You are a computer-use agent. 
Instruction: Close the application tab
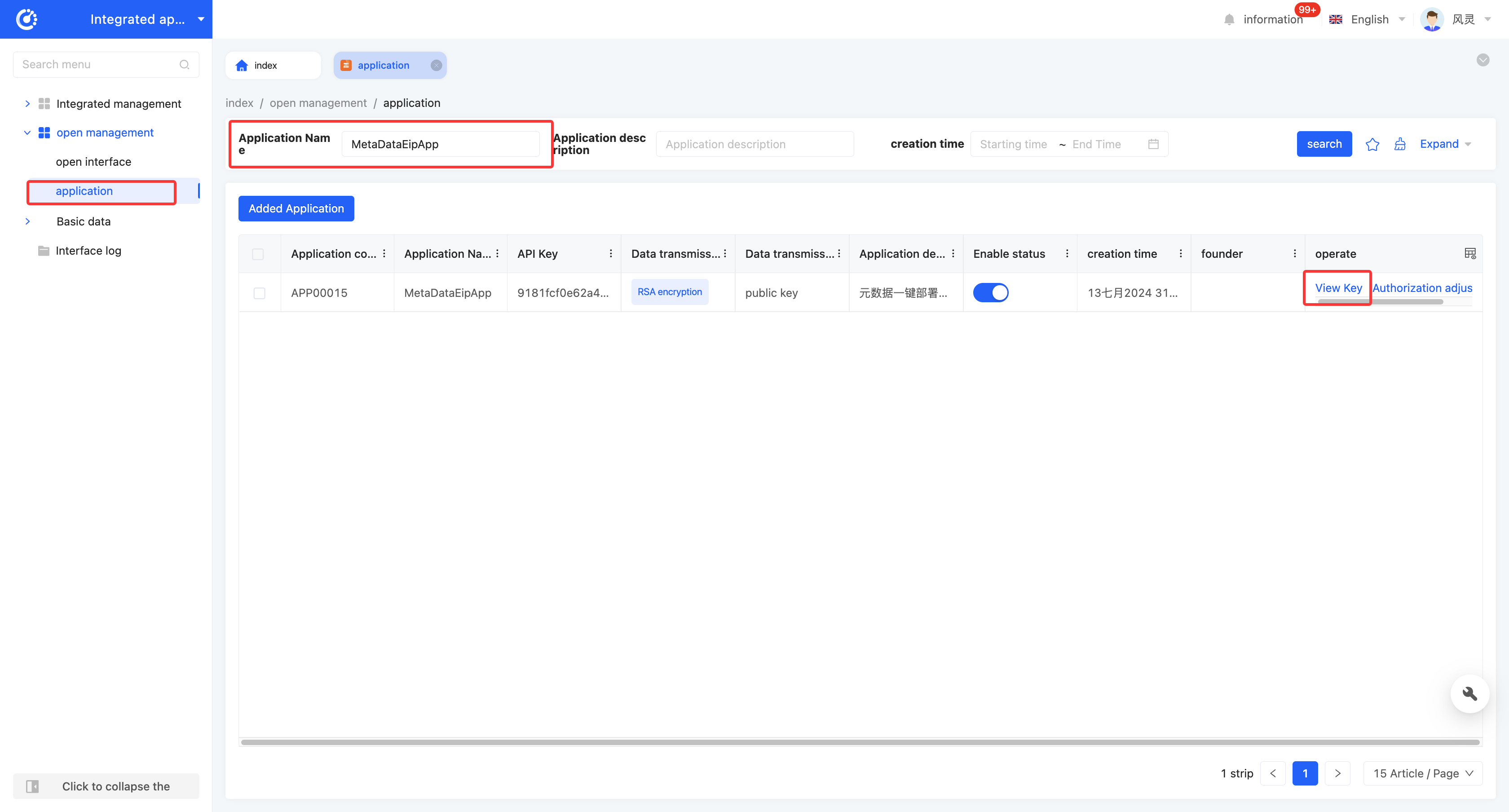coord(437,65)
